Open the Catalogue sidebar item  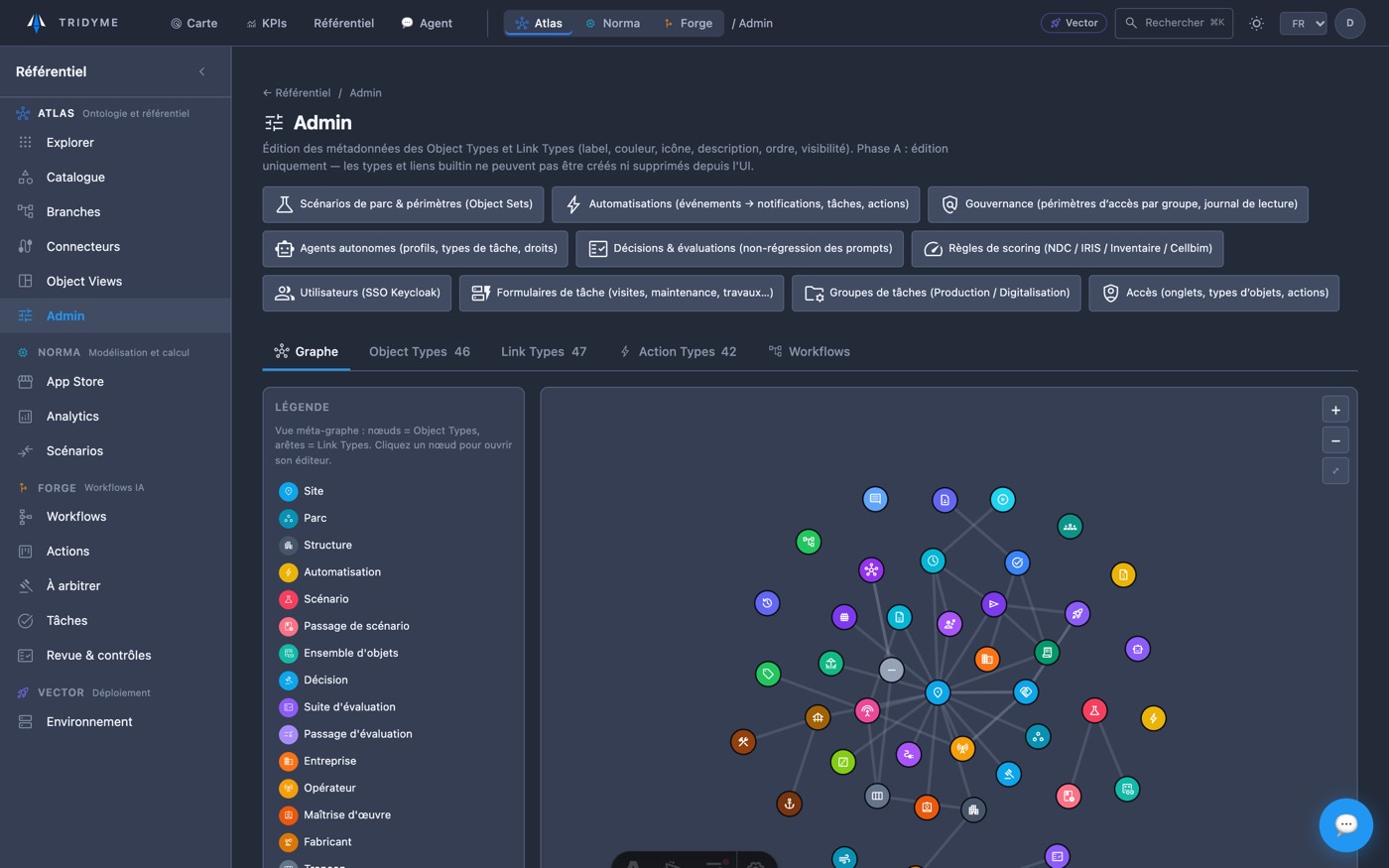[115, 177]
